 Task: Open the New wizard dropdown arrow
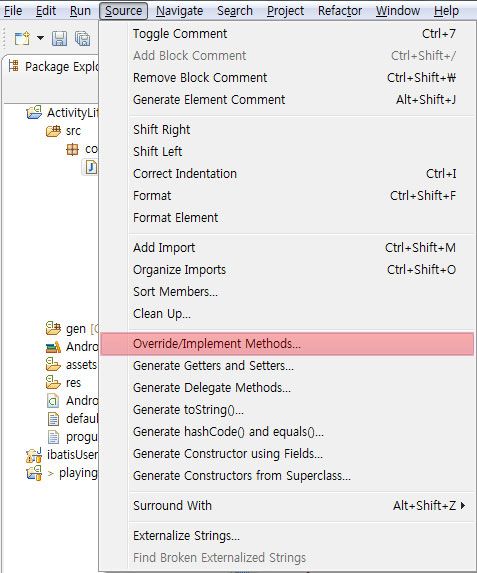coord(40,38)
